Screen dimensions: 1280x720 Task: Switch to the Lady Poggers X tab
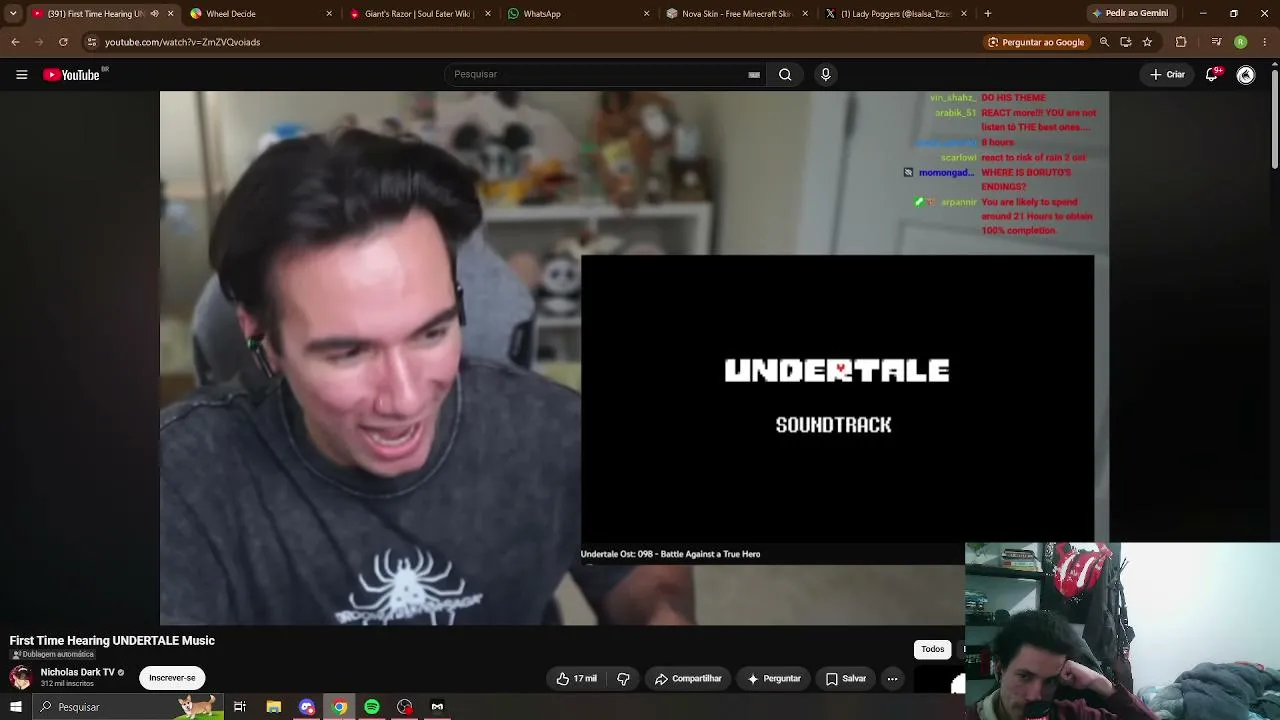tap(896, 14)
